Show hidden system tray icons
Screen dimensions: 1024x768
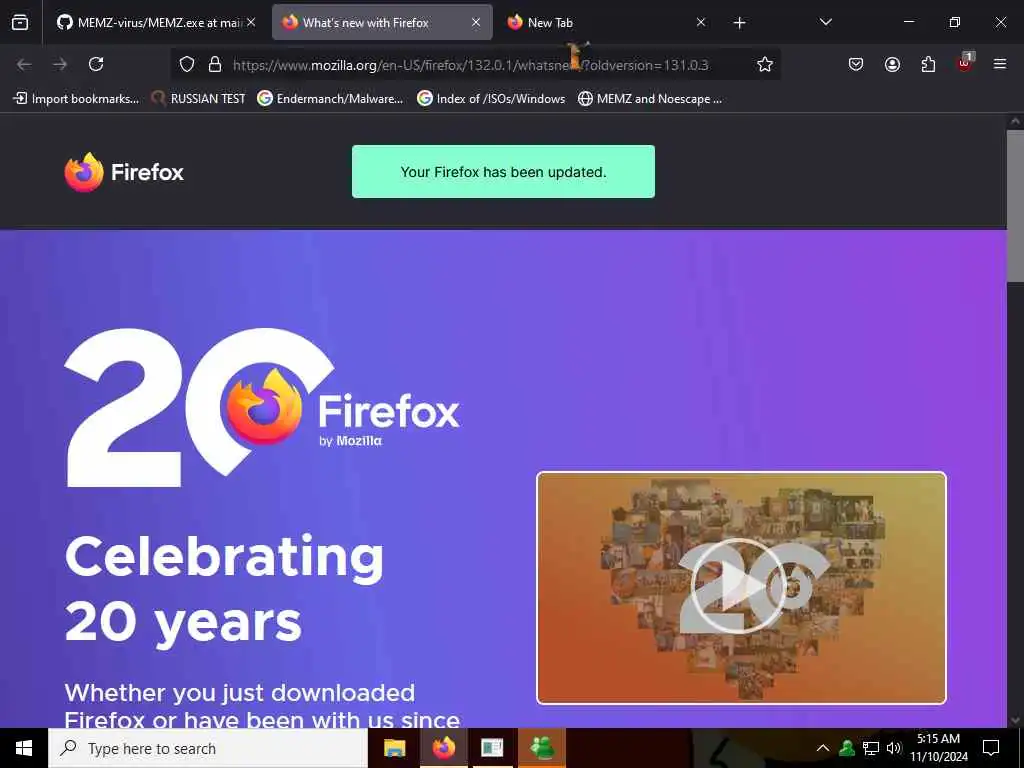click(823, 748)
